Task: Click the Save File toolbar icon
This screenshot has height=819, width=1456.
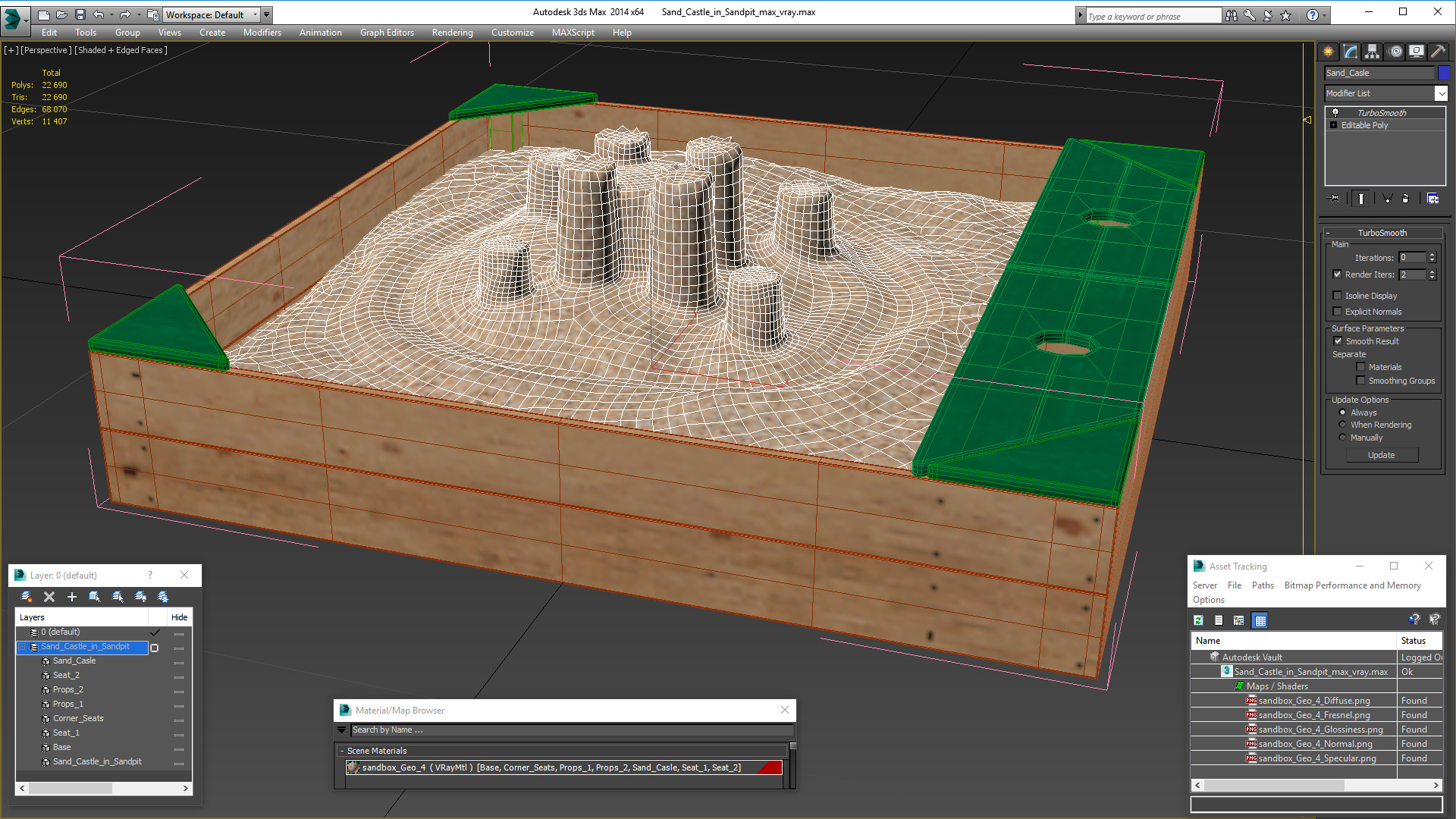Action: pos(80,14)
